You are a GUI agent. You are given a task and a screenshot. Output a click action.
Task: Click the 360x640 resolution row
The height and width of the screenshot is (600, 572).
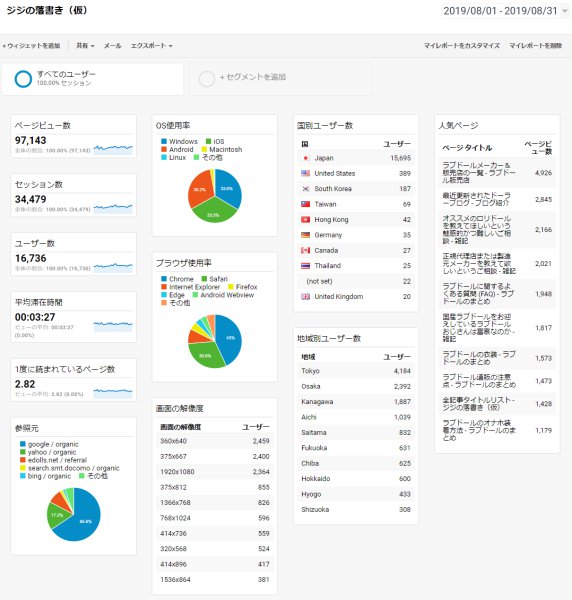coord(215,441)
